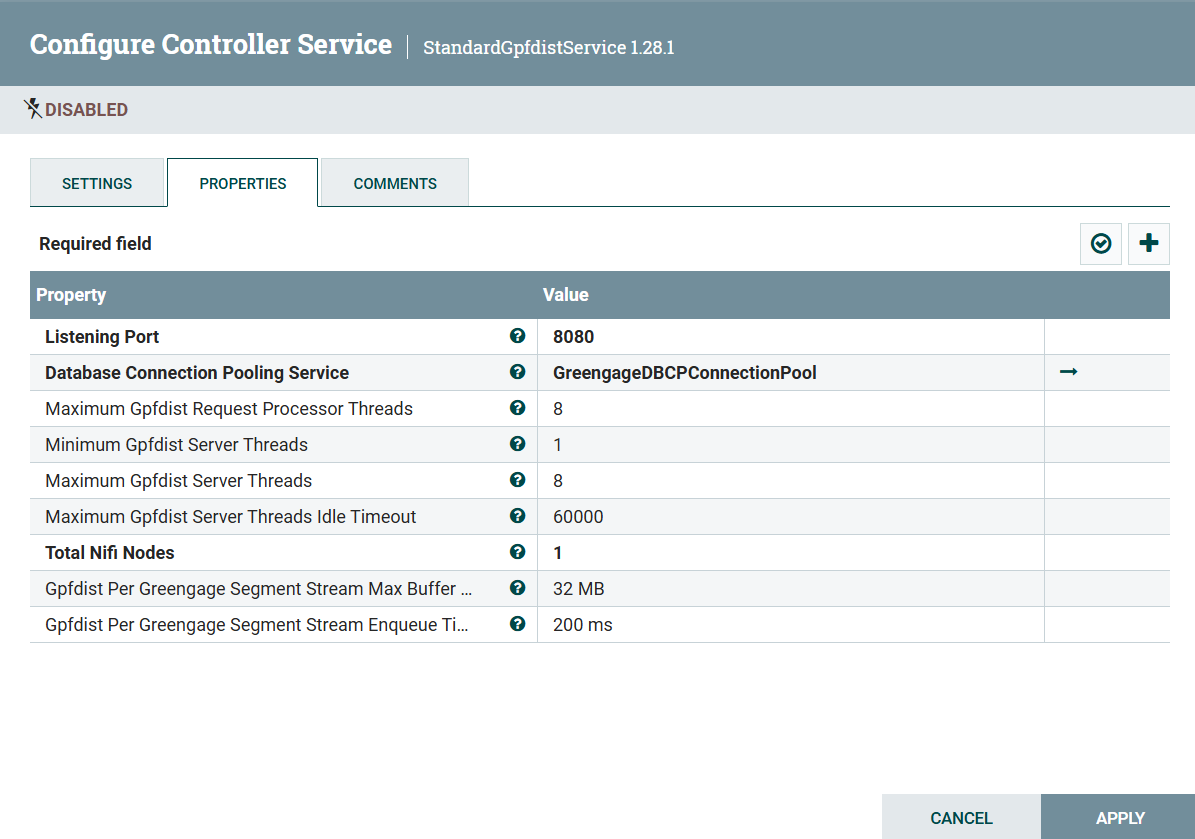Open help for Total Nifi Nodes
Image resolution: width=1195 pixels, height=839 pixels.
click(517, 552)
